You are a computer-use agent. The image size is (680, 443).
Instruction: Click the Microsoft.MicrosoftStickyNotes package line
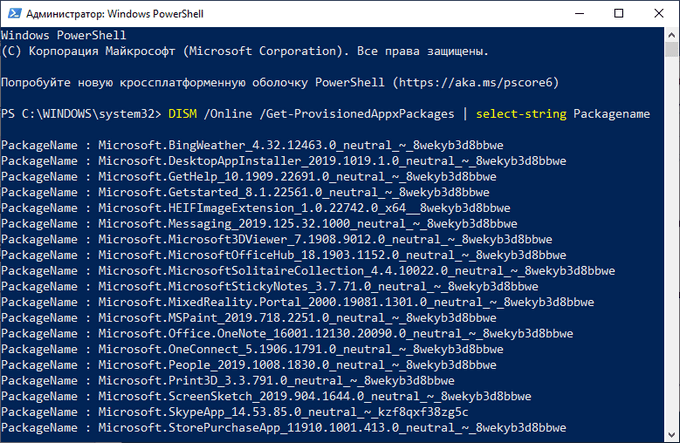pos(270,287)
